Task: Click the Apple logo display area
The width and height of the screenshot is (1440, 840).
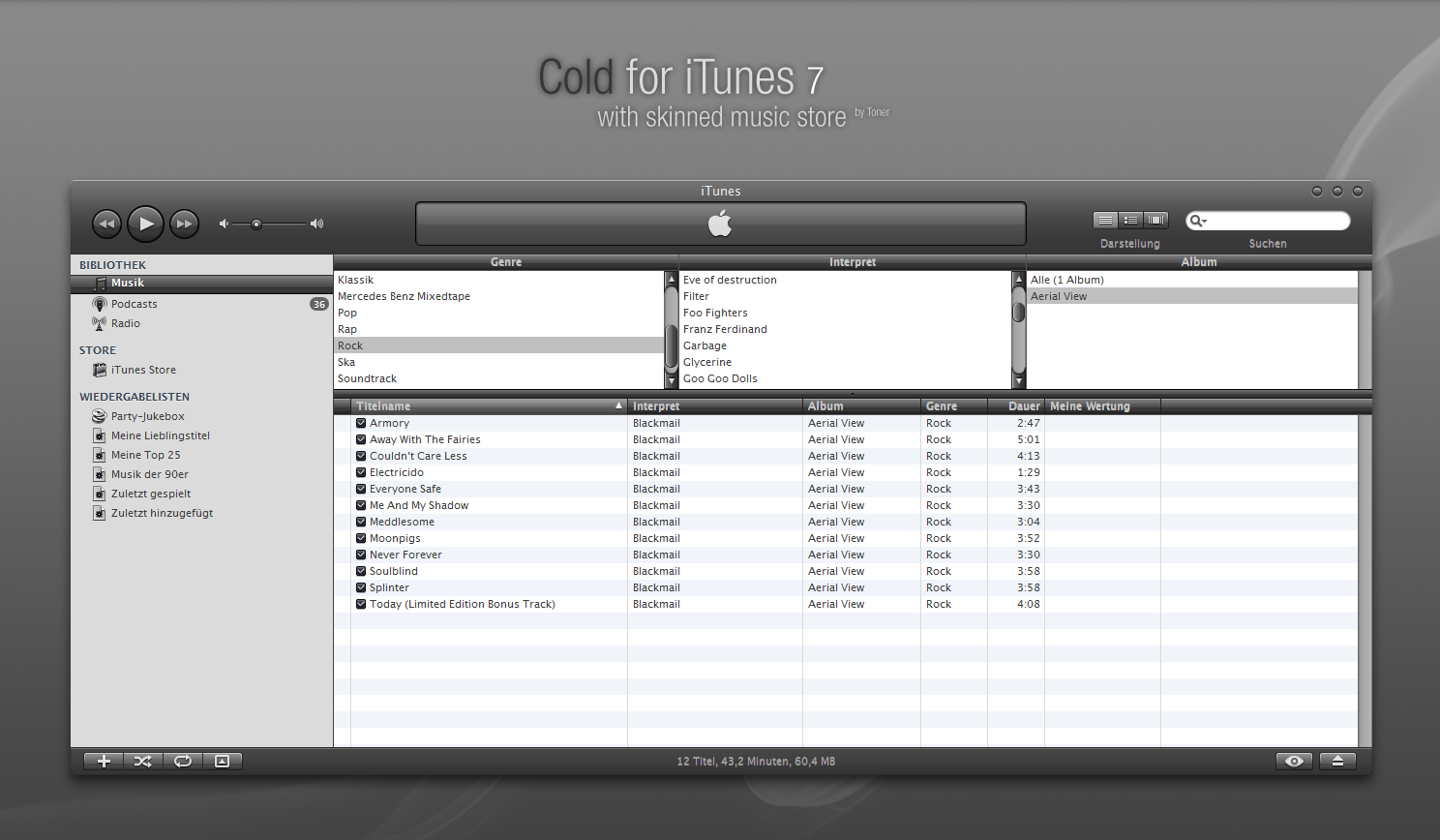Action: pyautogui.click(x=721, y=224)
